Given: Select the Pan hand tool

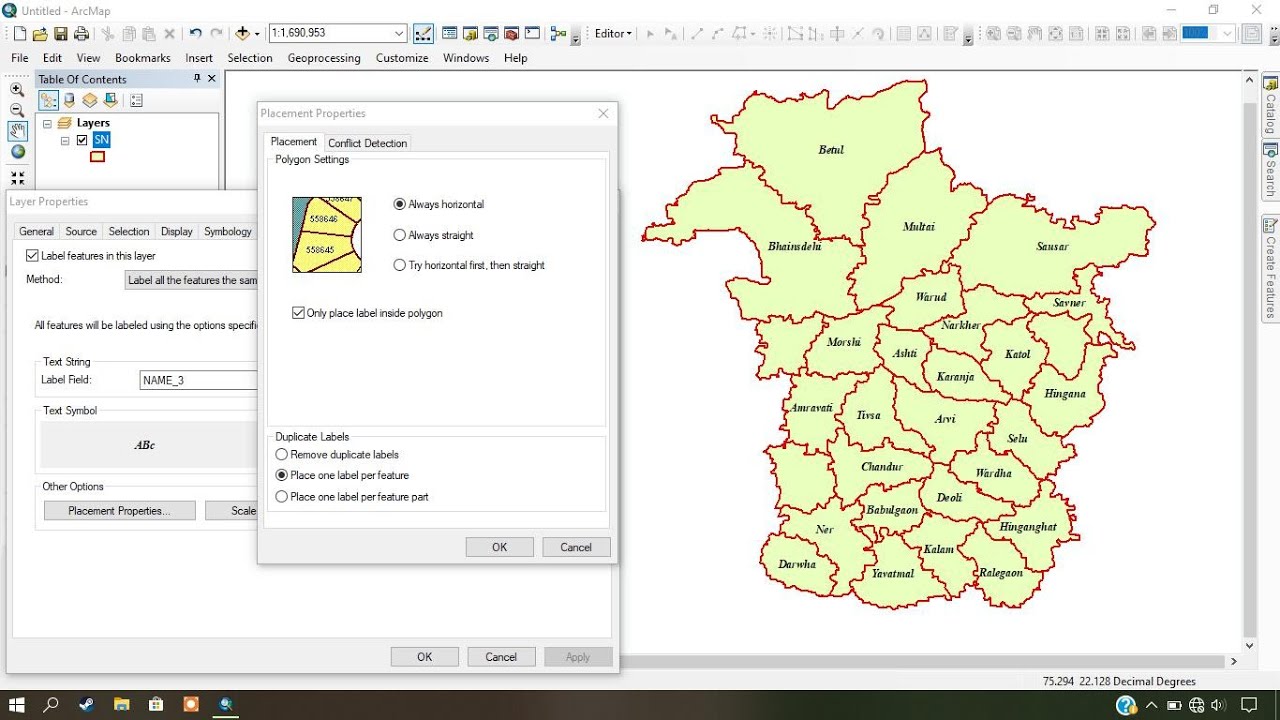Looking at the screenshot, I should click(x=17, y=131).
